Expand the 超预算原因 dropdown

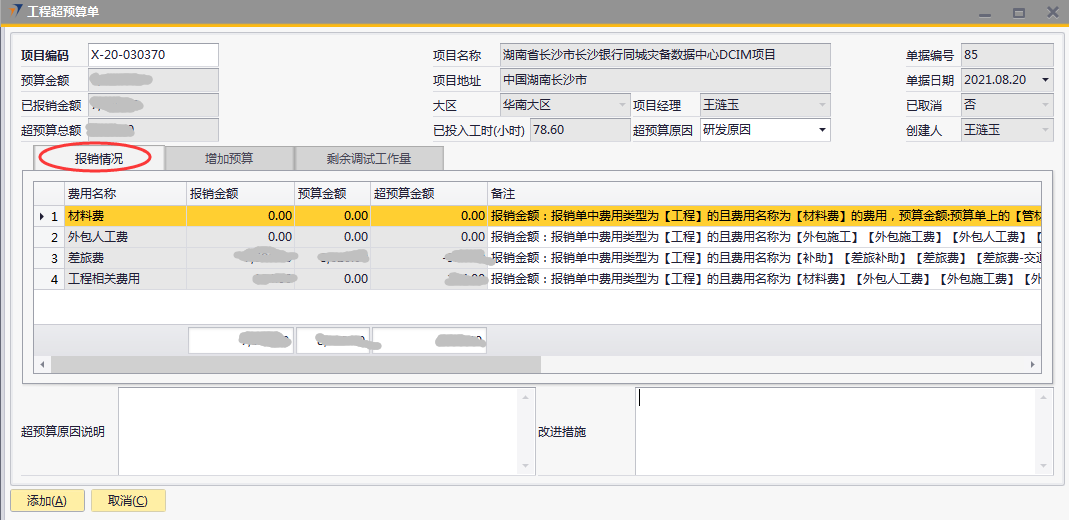pos(822,130)
